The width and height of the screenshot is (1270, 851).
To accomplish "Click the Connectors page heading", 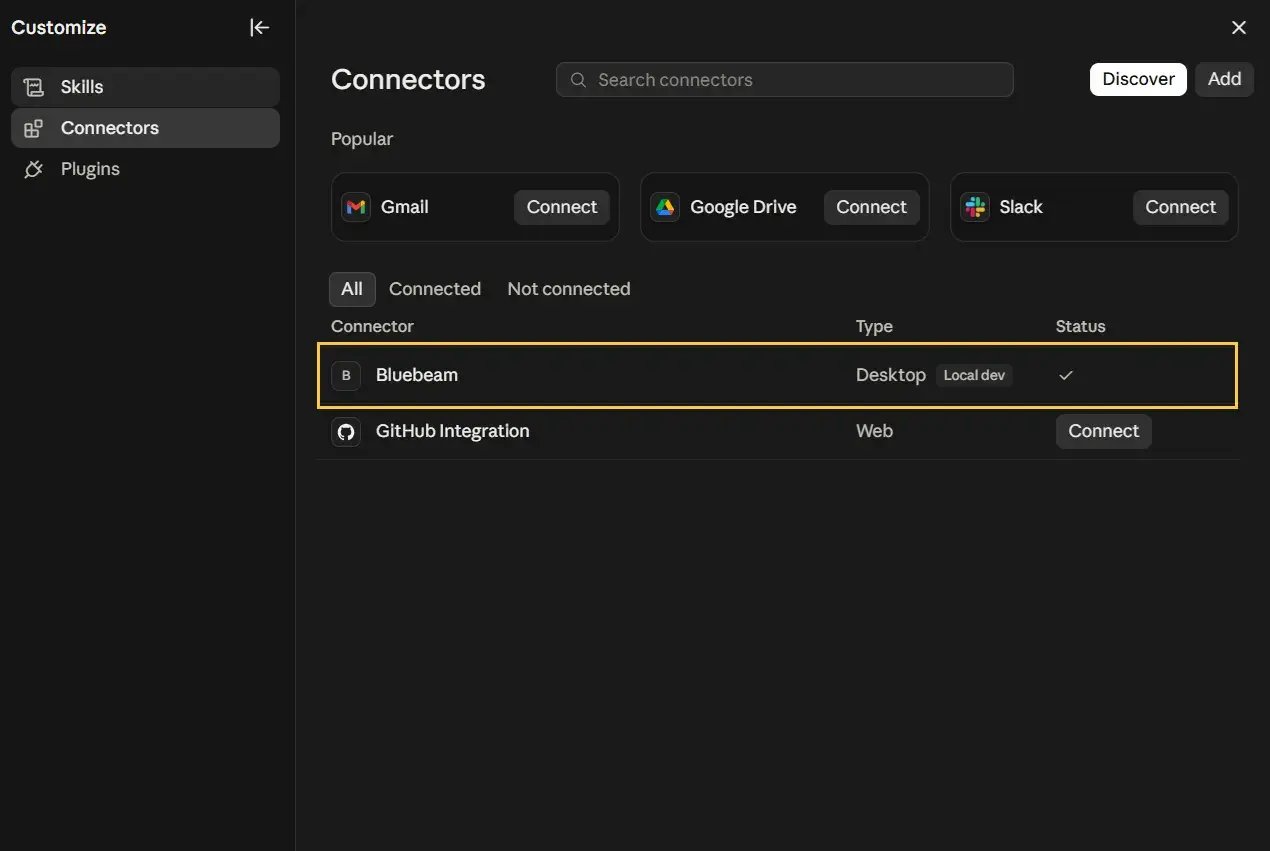I will tap(408, 80).
